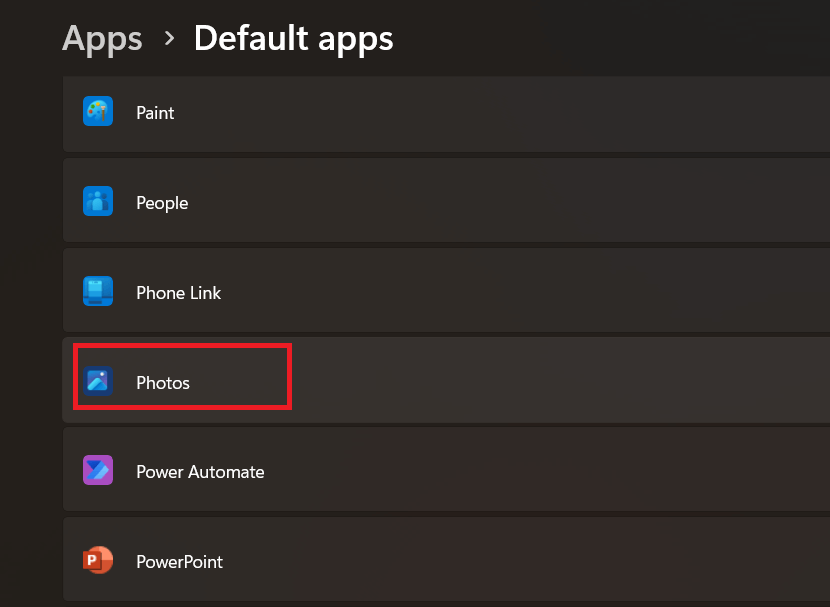
Task: Select the People text label
Action: coord(162,203)
